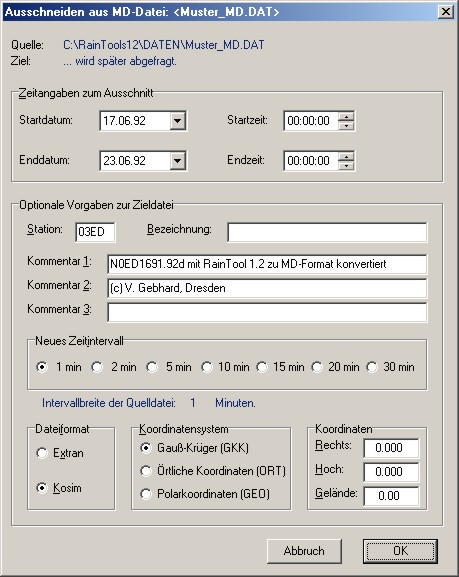Decrease Startzeit with down spinner arrow

[346, 125]
